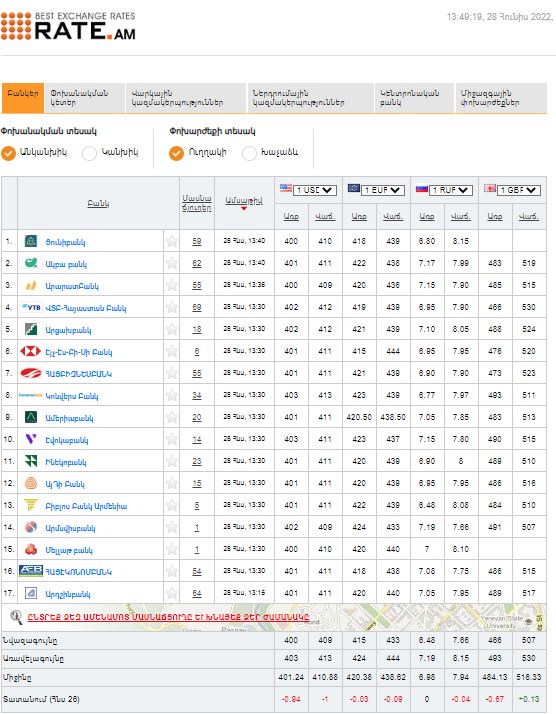Click the Converse Bank logo in row 8

tap(31, 395)
